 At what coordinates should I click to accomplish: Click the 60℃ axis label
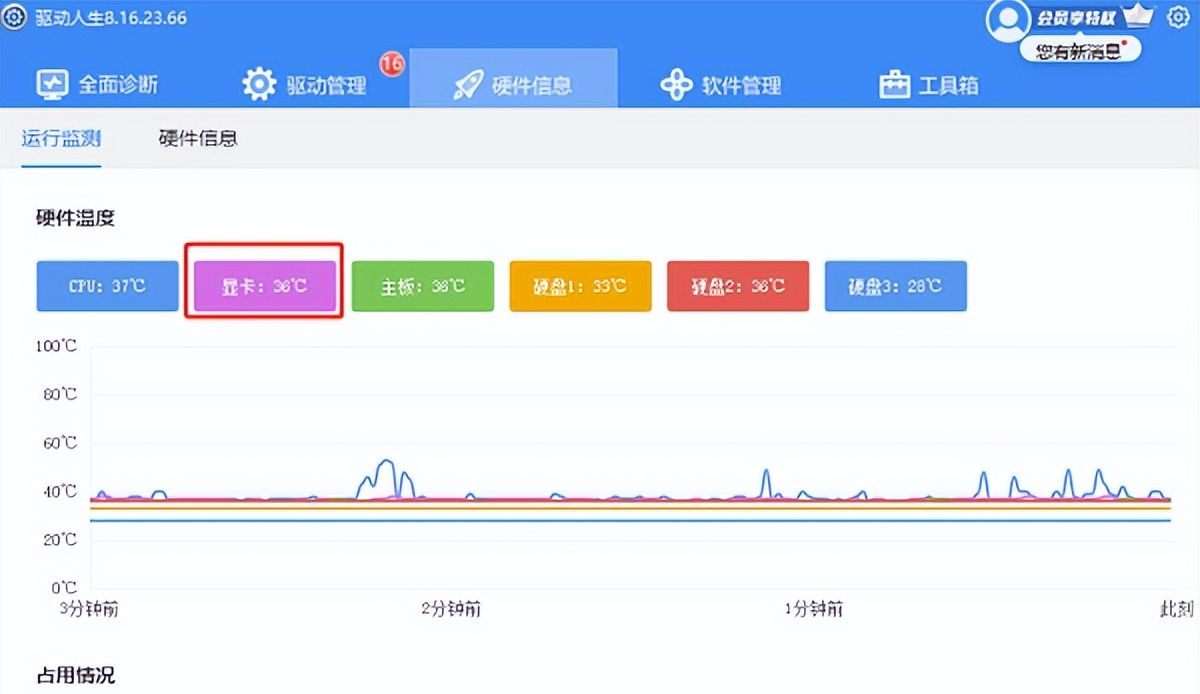click(x=61, y=443)
